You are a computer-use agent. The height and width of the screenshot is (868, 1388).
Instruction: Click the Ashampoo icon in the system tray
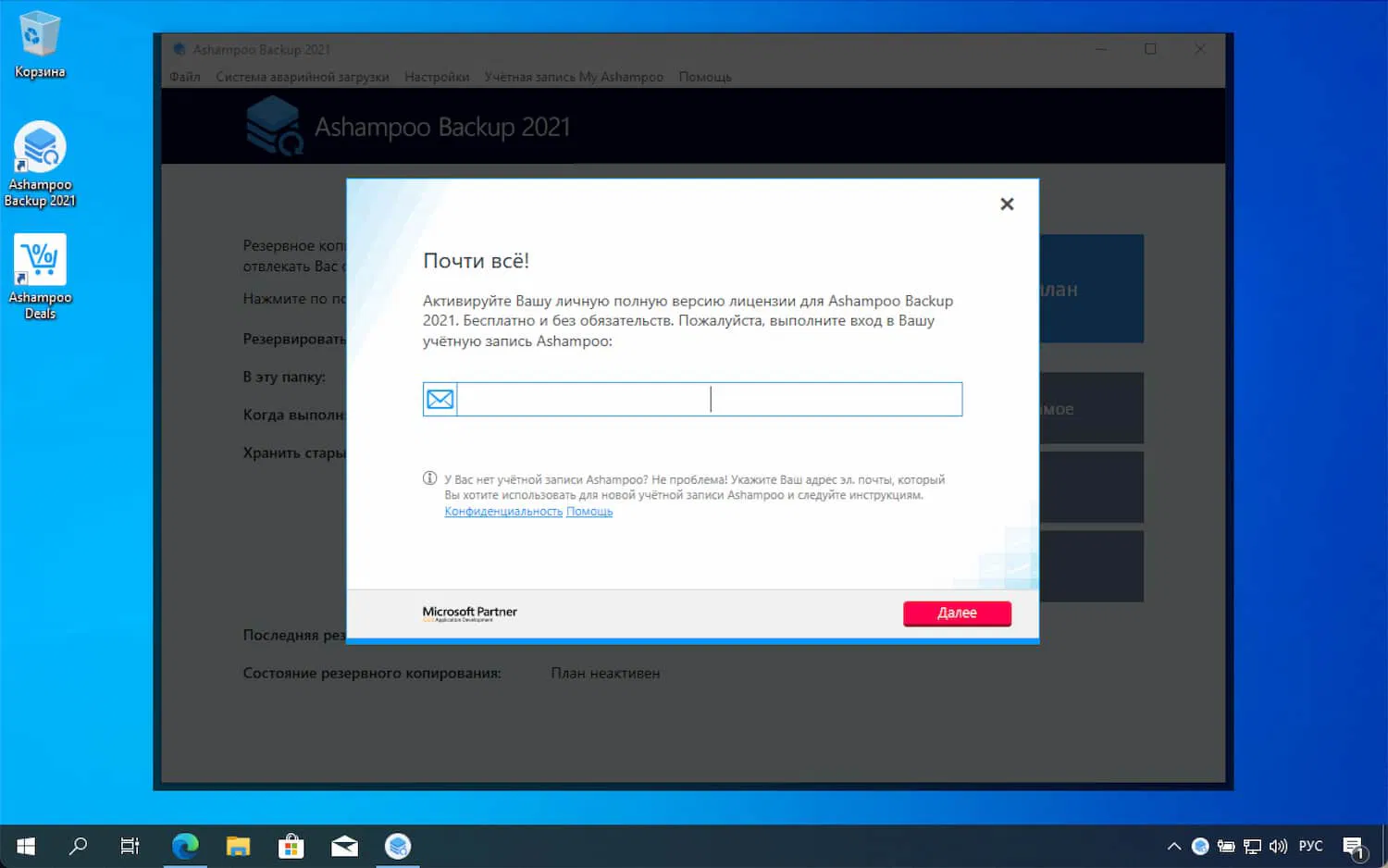[1200, 846]
